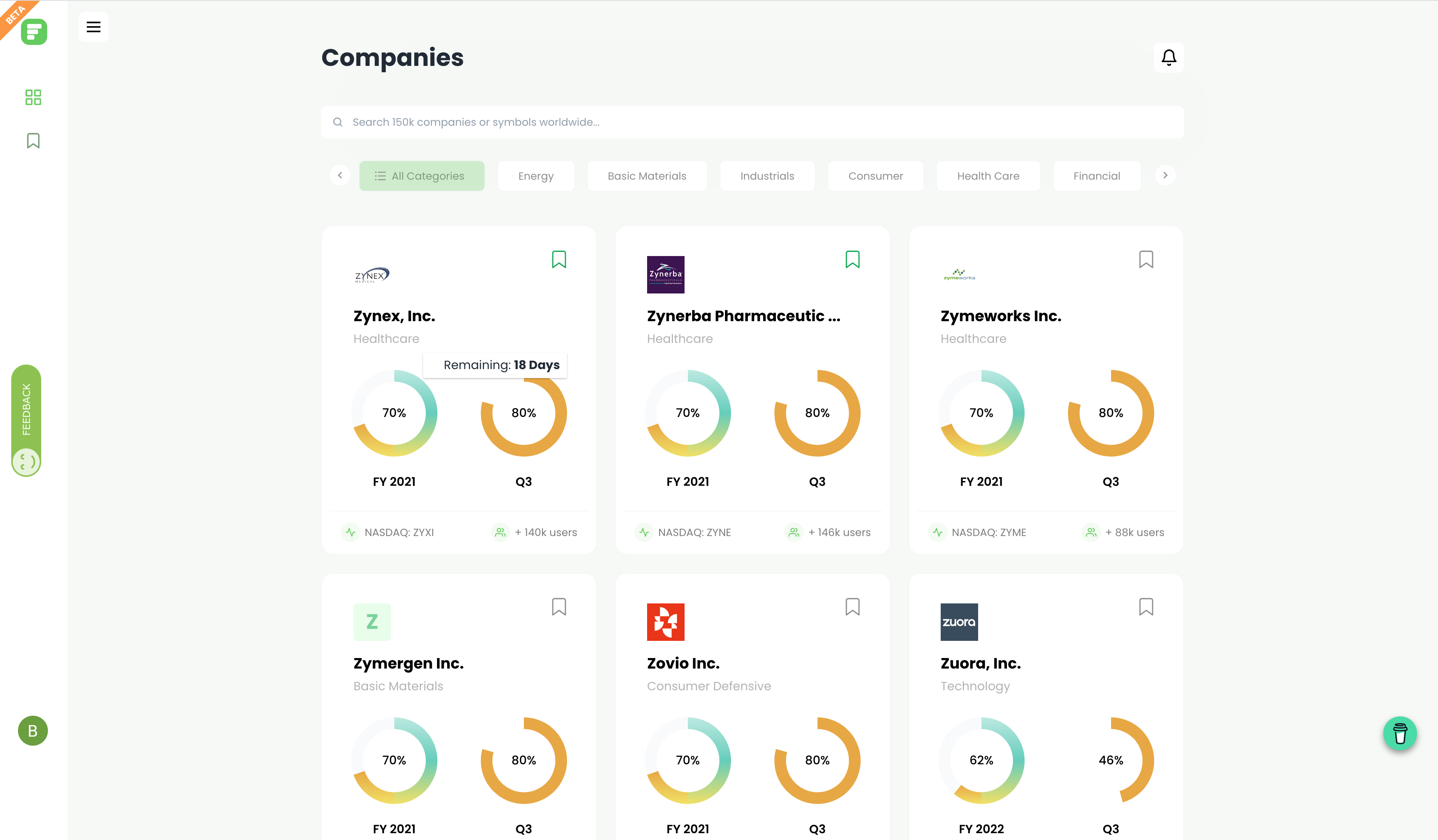Switch to the Health Care category
This screenshot has width=1438, height=840.
pyautogui.click(x=988, y=176)
